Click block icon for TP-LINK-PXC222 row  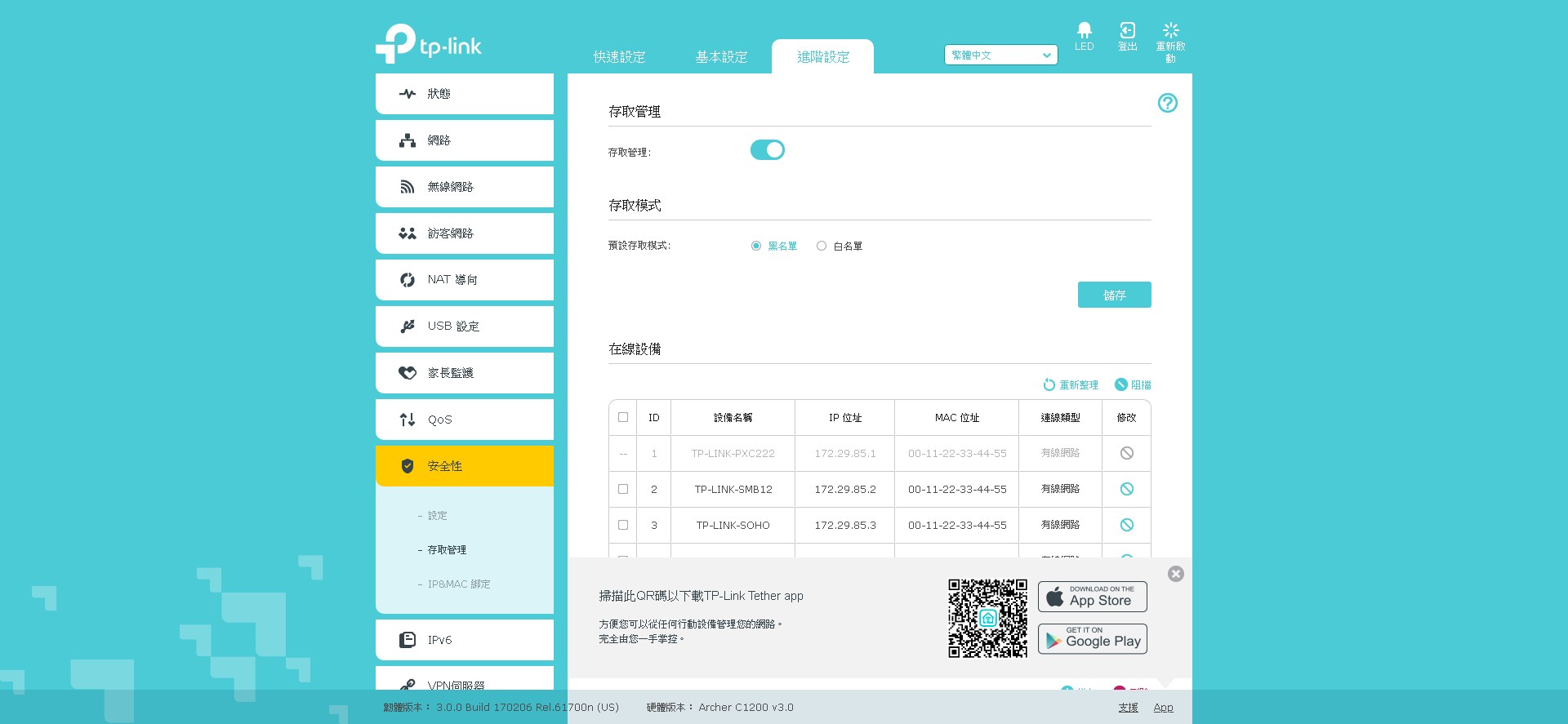point(1126,453)
